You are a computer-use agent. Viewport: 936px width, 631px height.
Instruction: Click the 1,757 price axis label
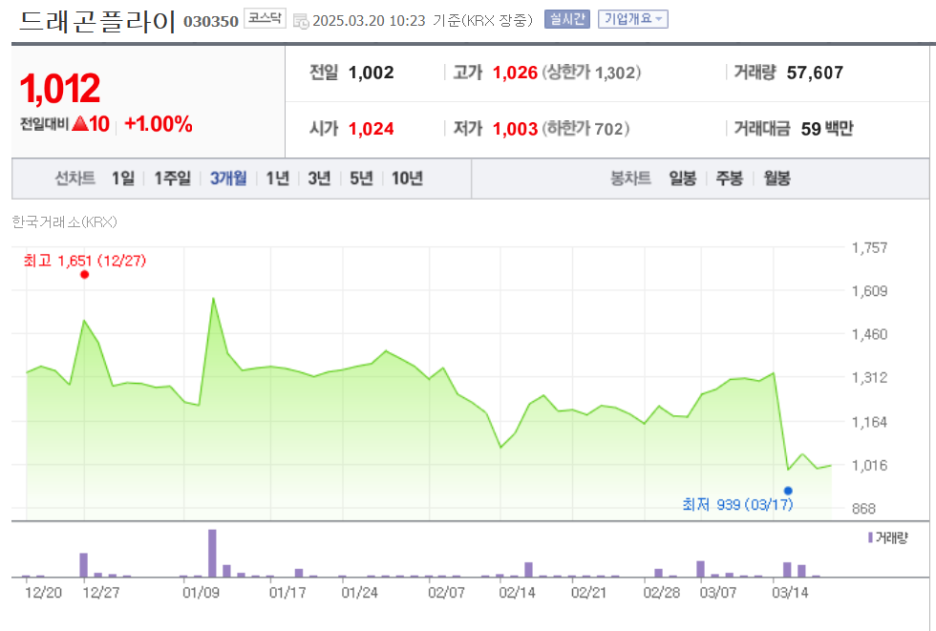(x=869, y=248)
